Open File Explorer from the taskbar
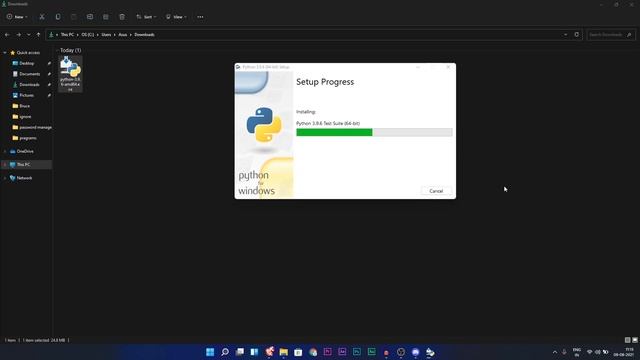Image resolution: width=640 pixels, height=360 pixels. pos(284,352)
